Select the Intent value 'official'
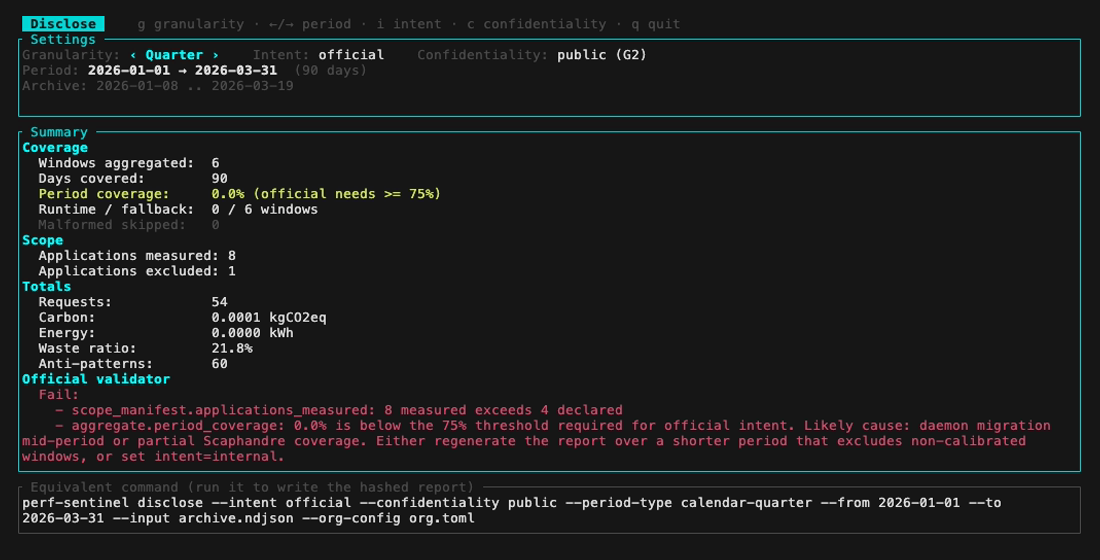This screenshot has width=1100, height=560. click(x=351, y=55)
